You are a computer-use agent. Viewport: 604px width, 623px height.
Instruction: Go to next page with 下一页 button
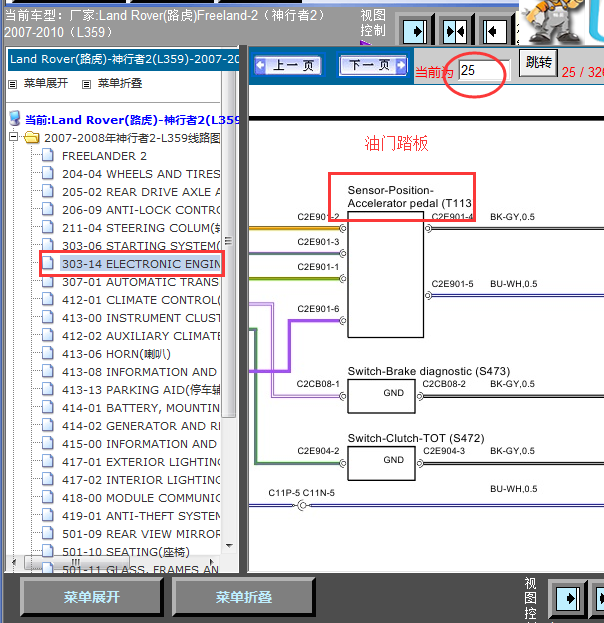click(374, 65)
